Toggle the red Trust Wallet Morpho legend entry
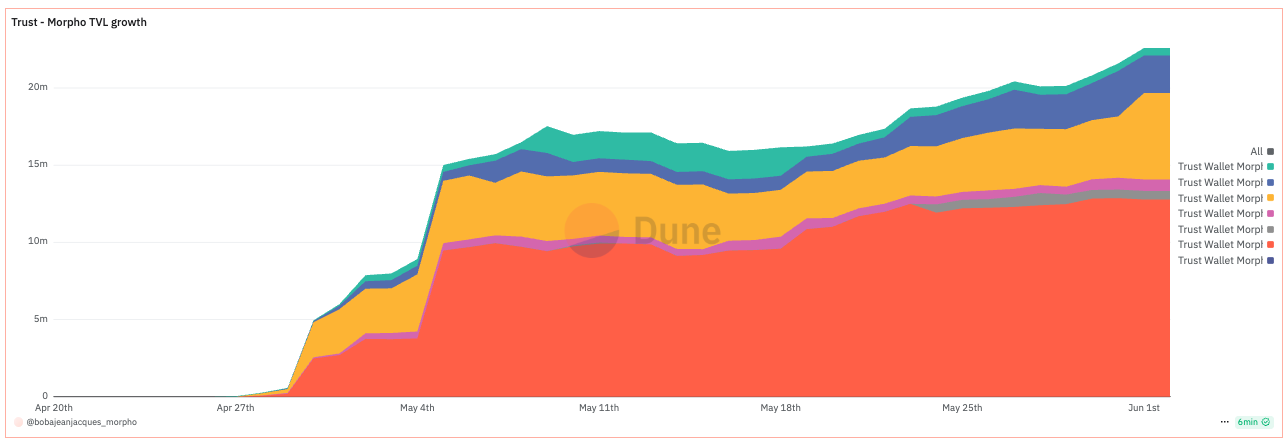The image size is (1288, 439). [1226, 244]
